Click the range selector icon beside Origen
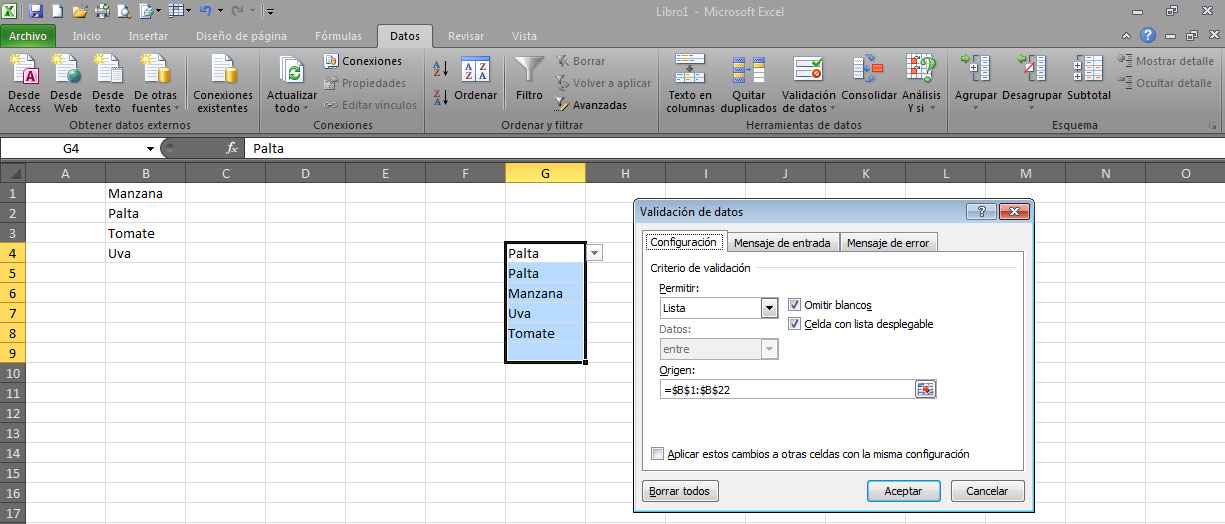This screenshot has width=1225, height=524. click(925, 390)
